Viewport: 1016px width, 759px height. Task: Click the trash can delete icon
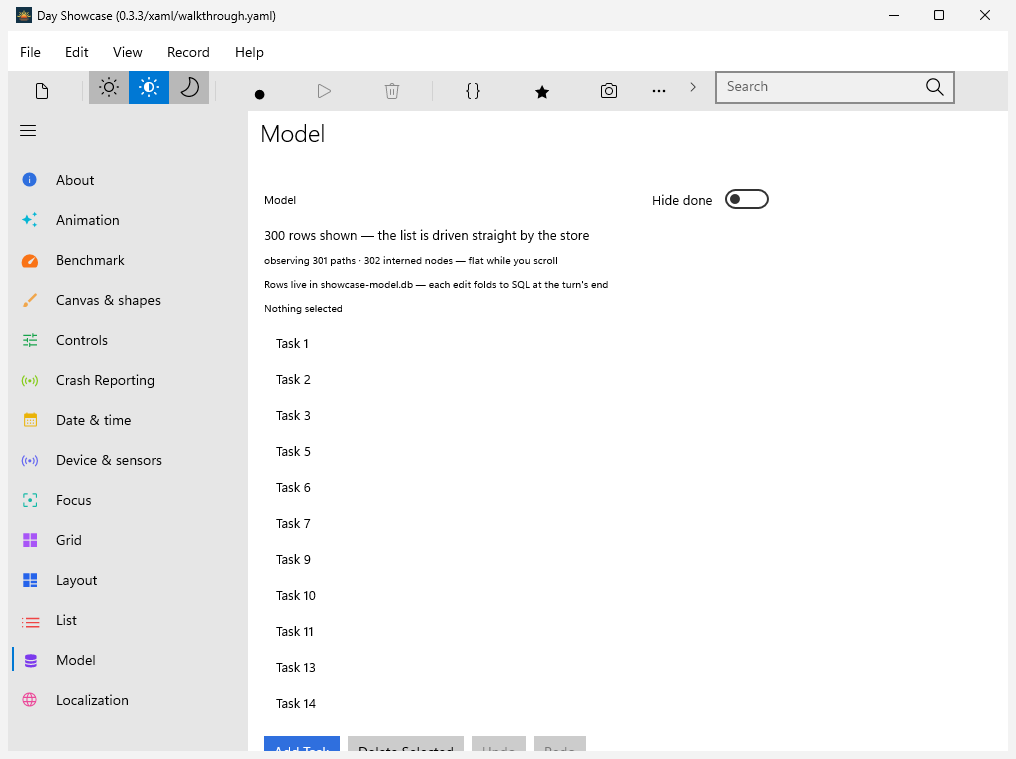coord(392,91)
